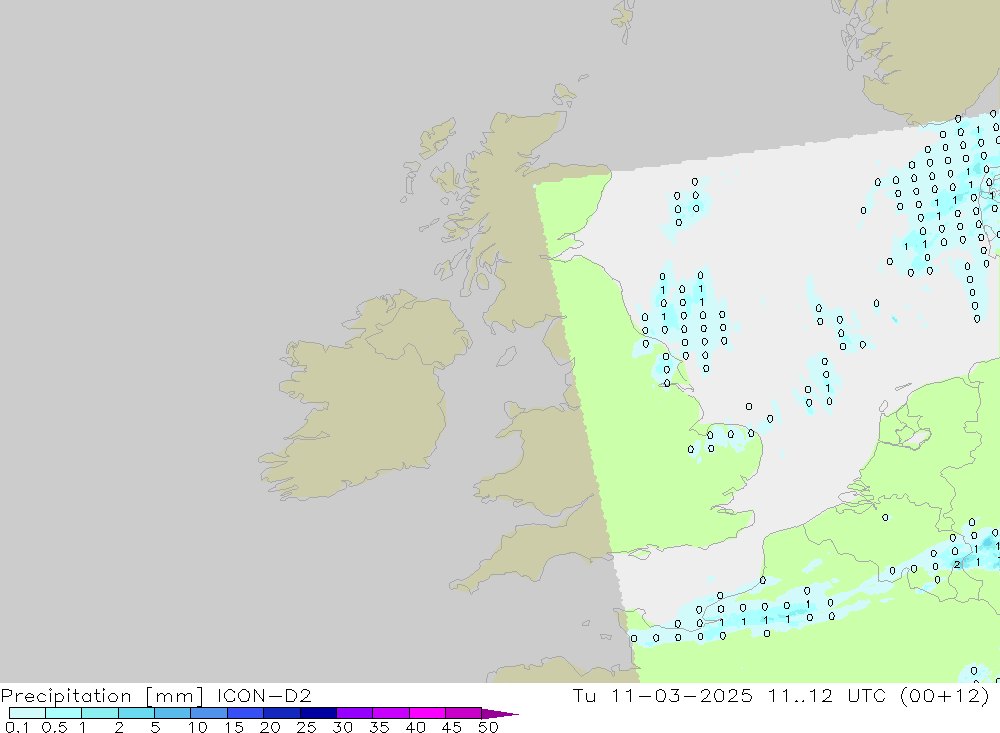Click the '0.5' legend tick label
Screen dimensions: 1000x733
click(54, 727)
